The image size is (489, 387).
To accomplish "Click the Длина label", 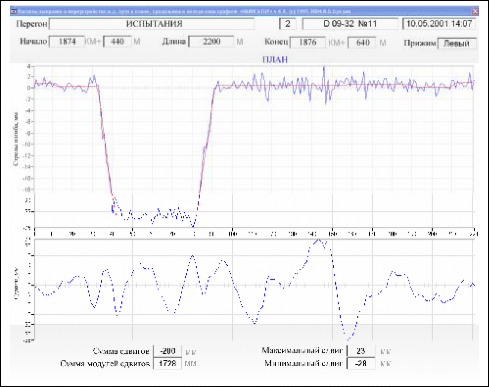I will pyautogui.click(x=174, y=42).
